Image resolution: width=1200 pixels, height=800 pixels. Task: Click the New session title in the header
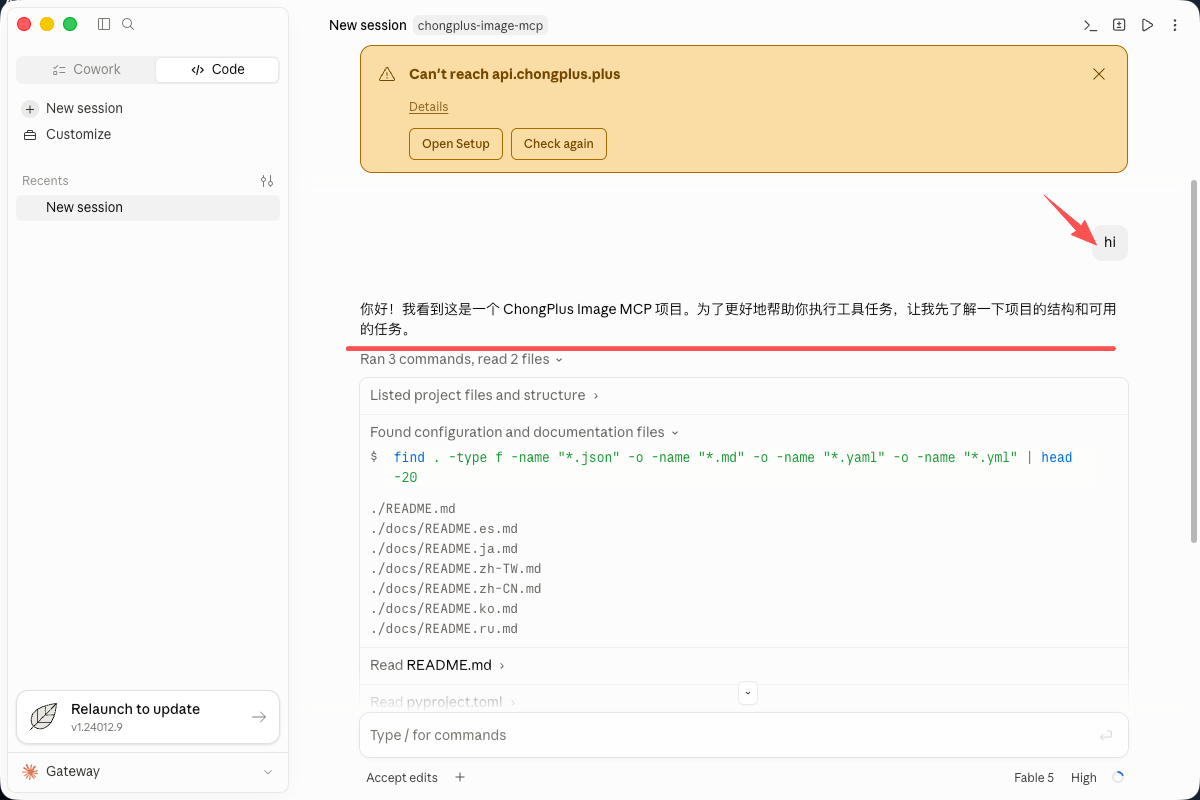[368, 25]
